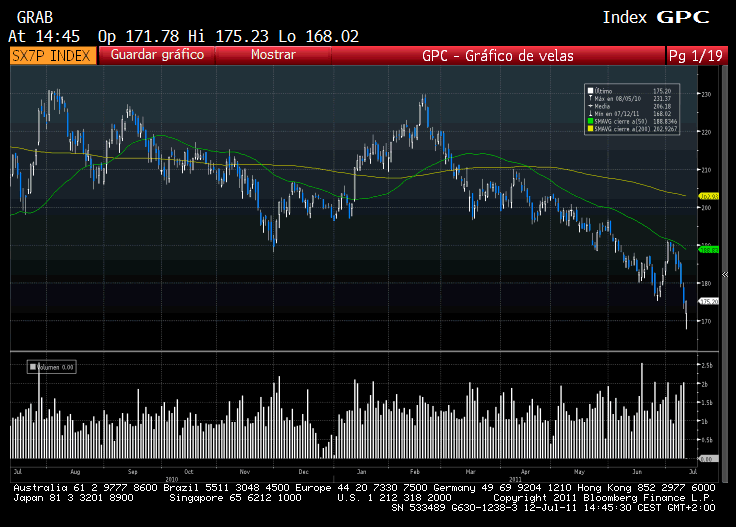The height and width of the screenshot is (527, 736).
Task: Click the Hi 175.23 high value
Action: coord(229,36)
